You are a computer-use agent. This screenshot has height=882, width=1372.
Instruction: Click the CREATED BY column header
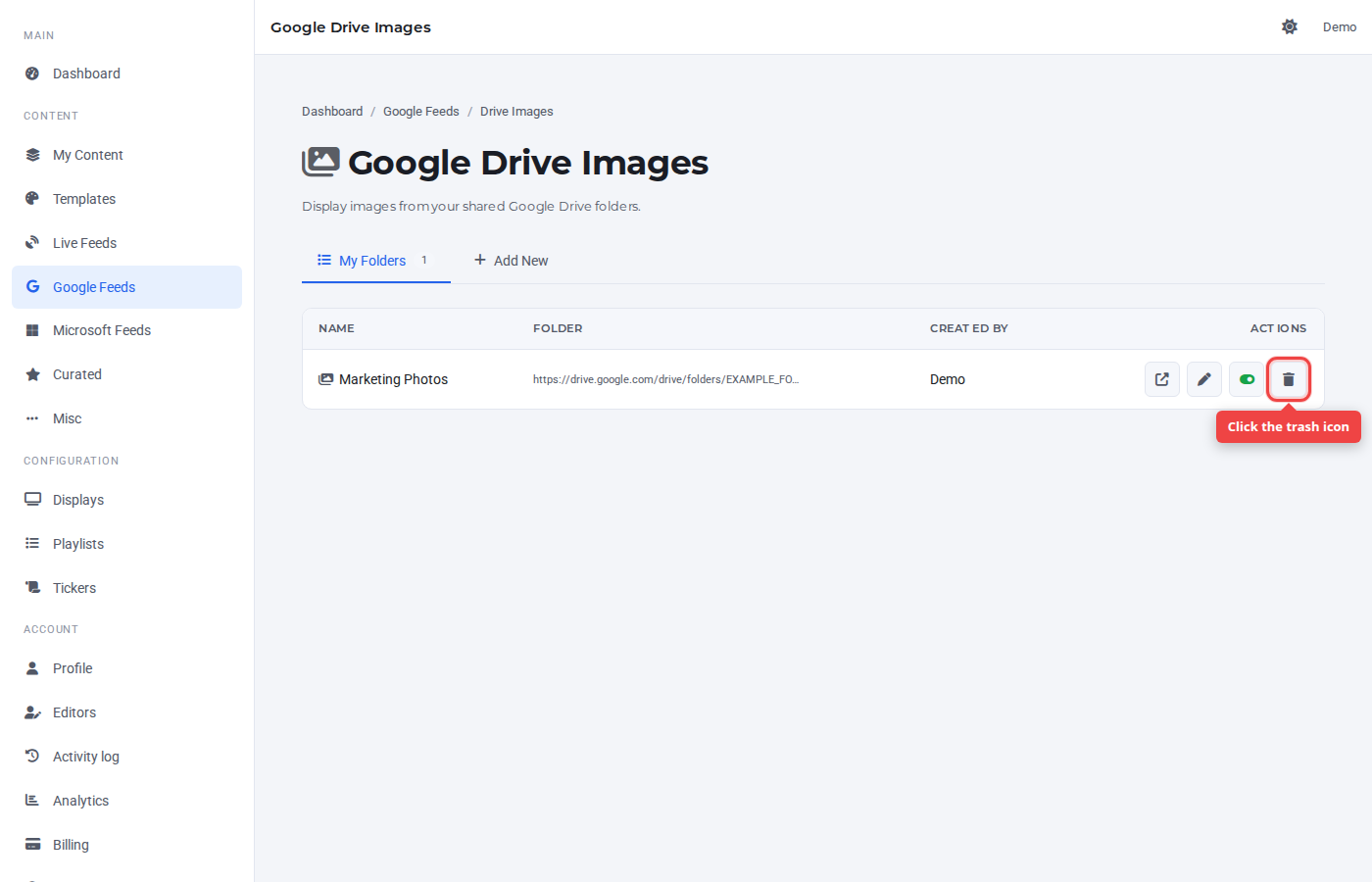(969, 328)
